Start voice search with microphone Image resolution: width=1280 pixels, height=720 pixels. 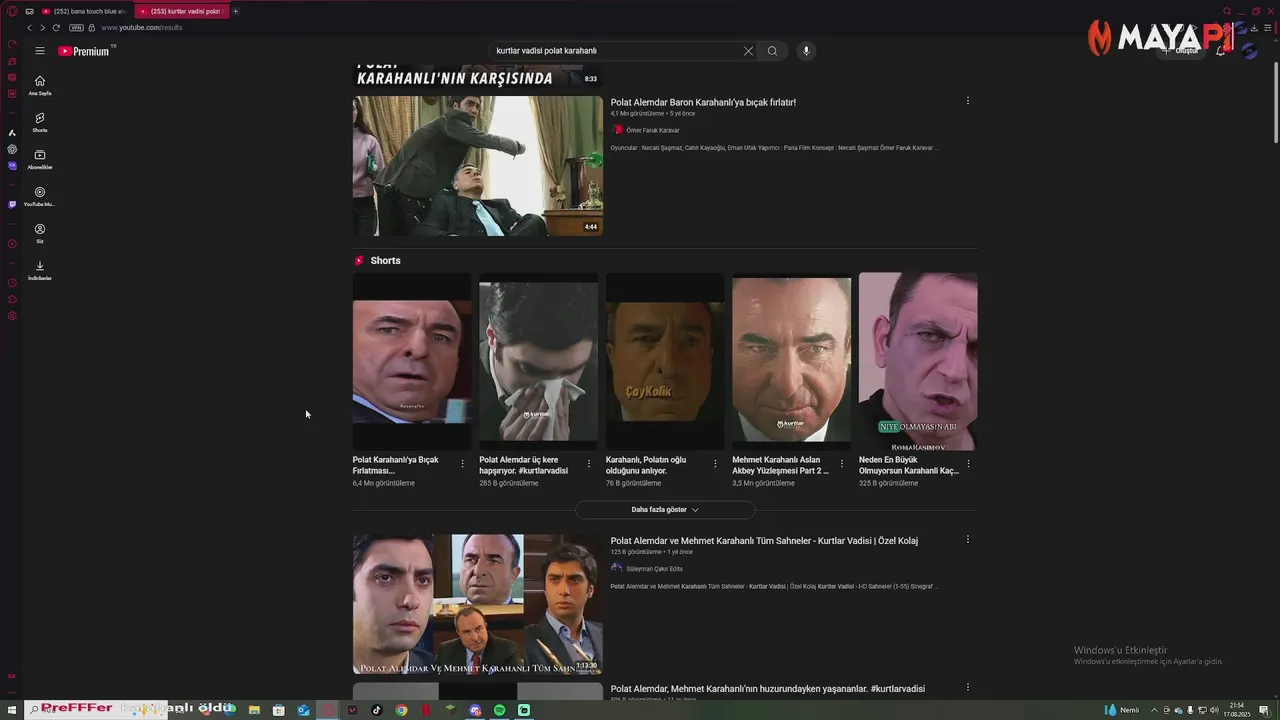pyautogui.click(x=806, y=51)
